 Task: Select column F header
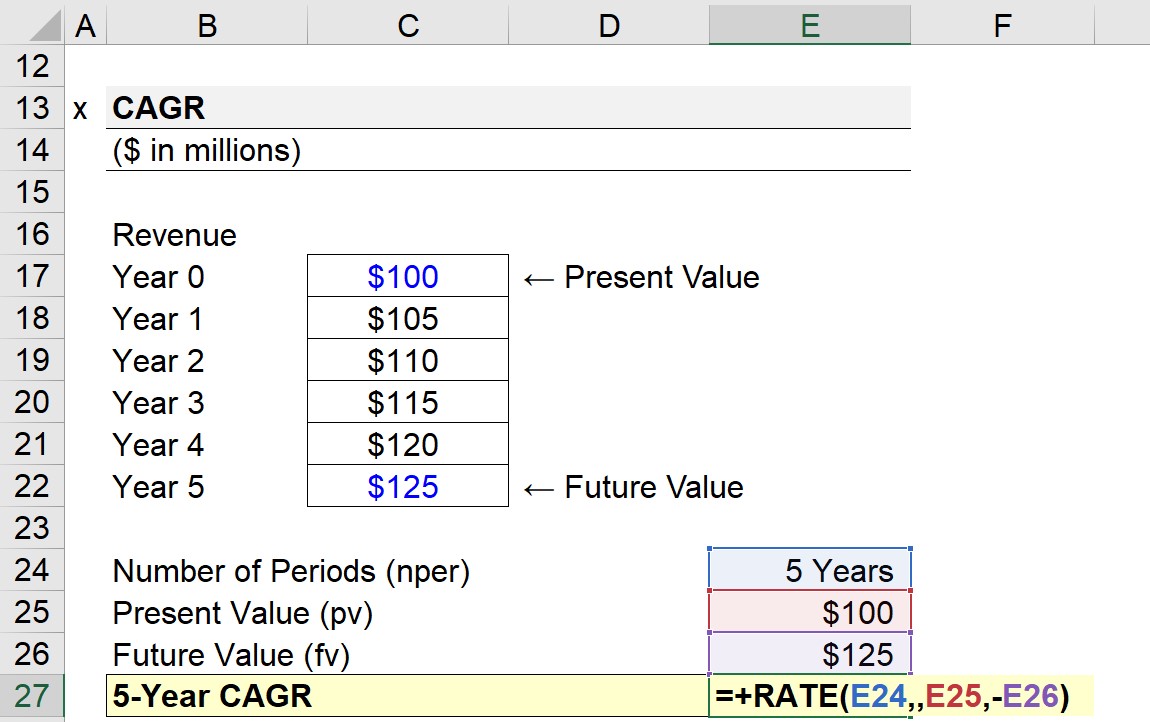pyautogui.click(x=1001, y=25)
